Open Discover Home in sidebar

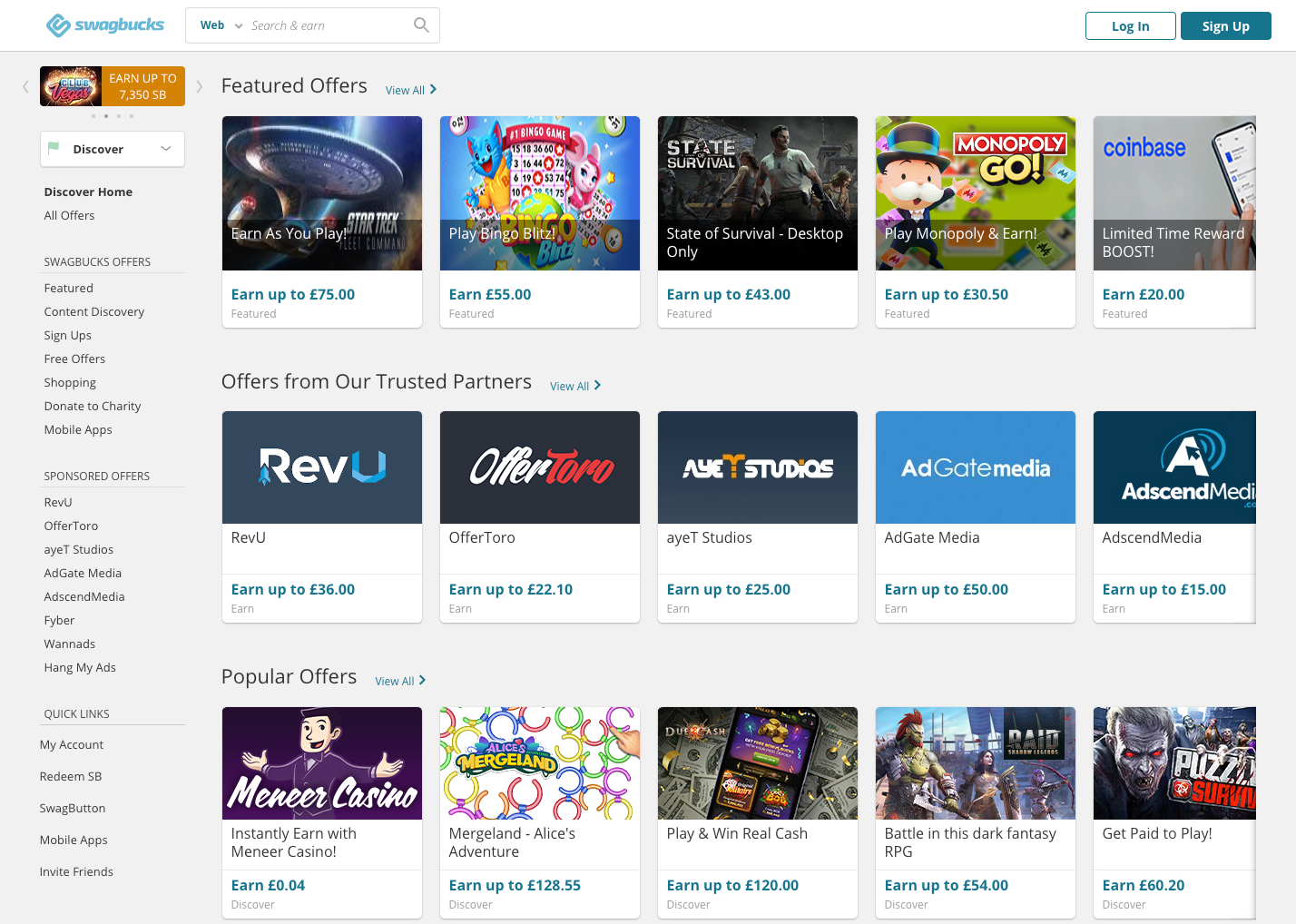point(88,192)
